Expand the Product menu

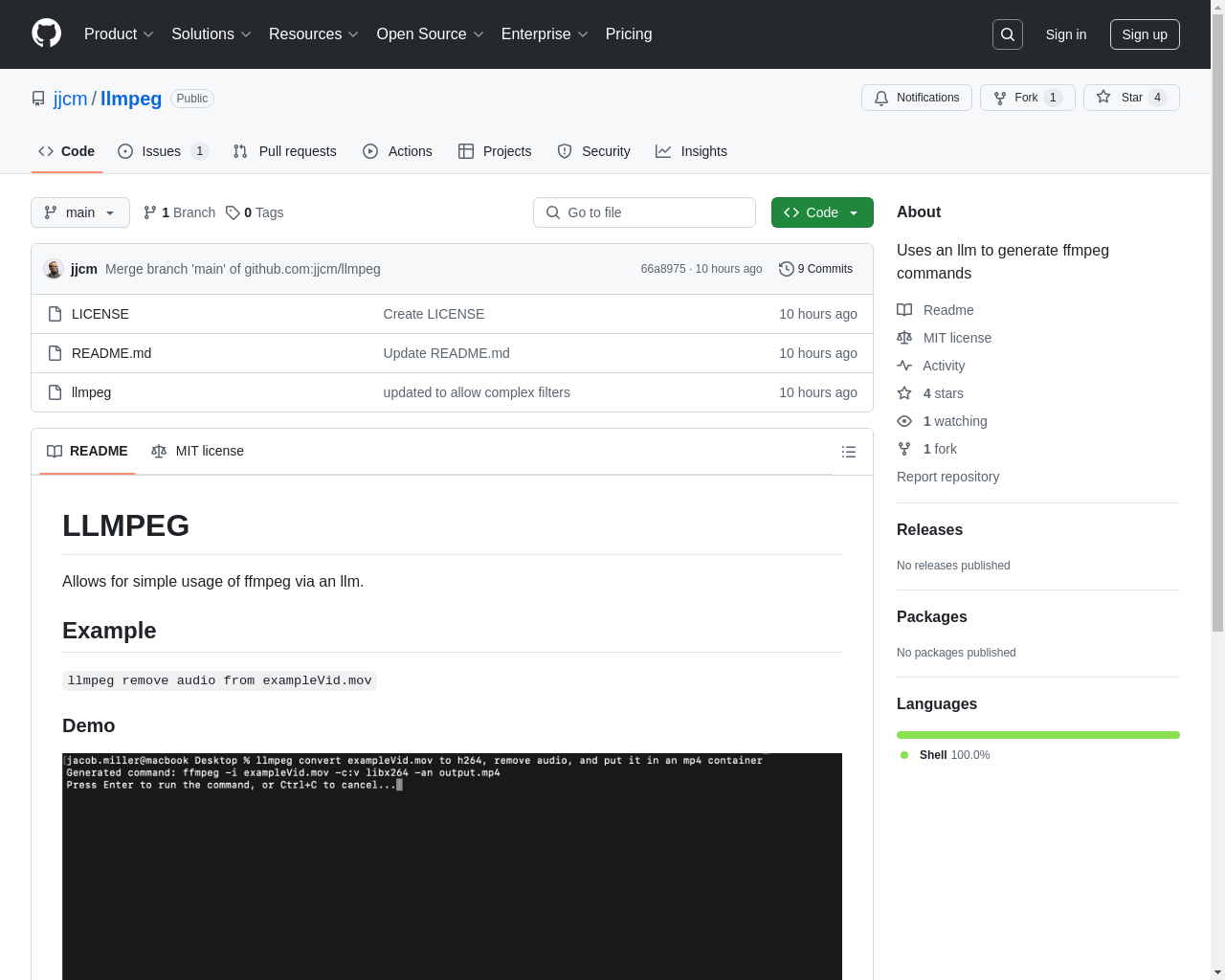(119, 34)
